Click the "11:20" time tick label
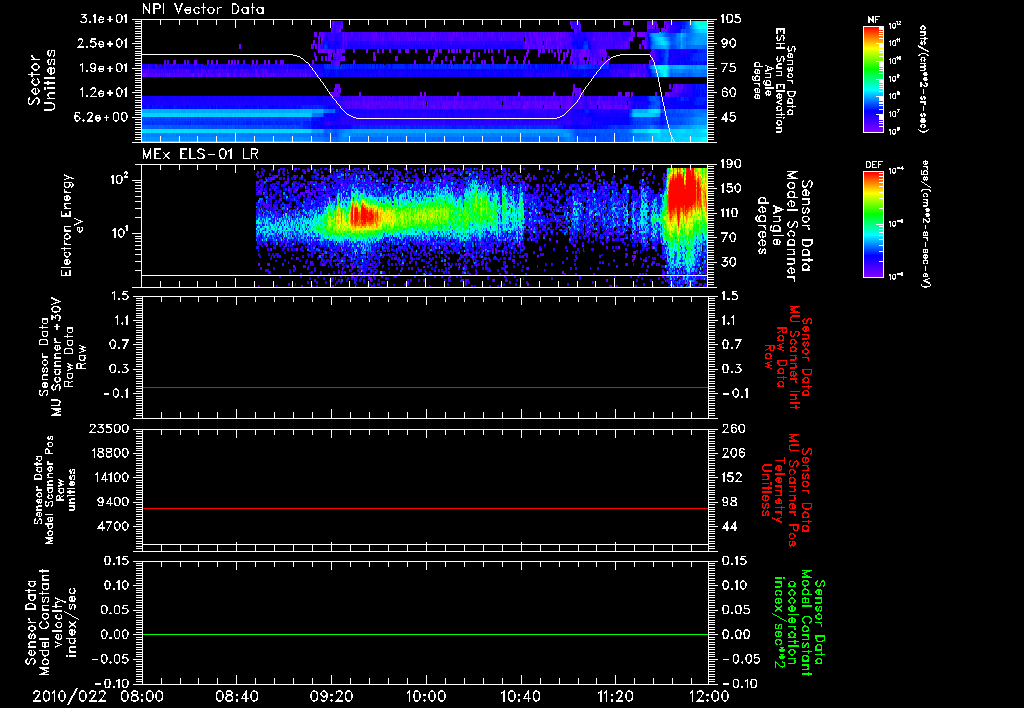This screenshot has height=708, width=1024. 615,696
